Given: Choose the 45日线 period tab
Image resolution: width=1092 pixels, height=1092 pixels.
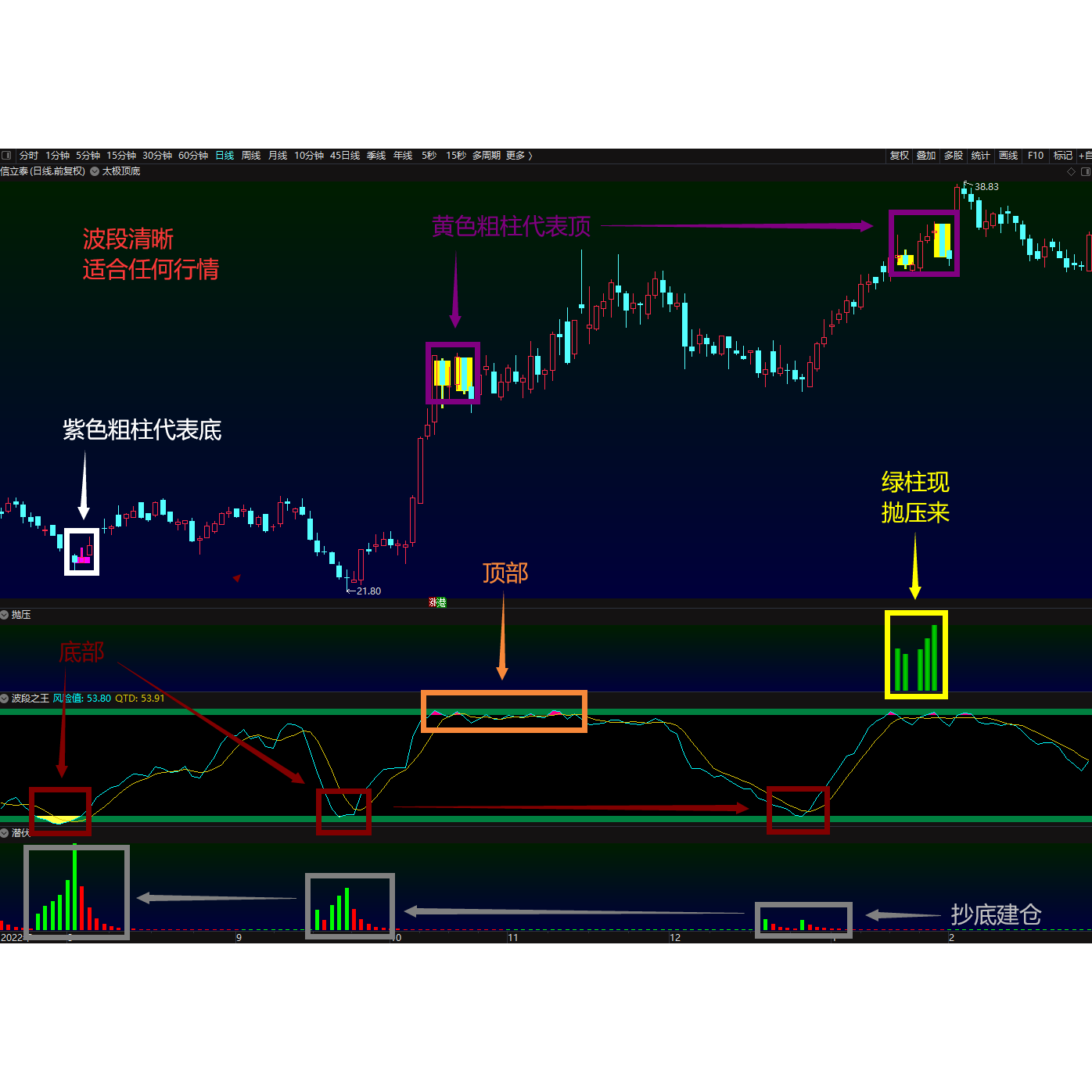Looking at the screenshot, I should click(345, 156).
